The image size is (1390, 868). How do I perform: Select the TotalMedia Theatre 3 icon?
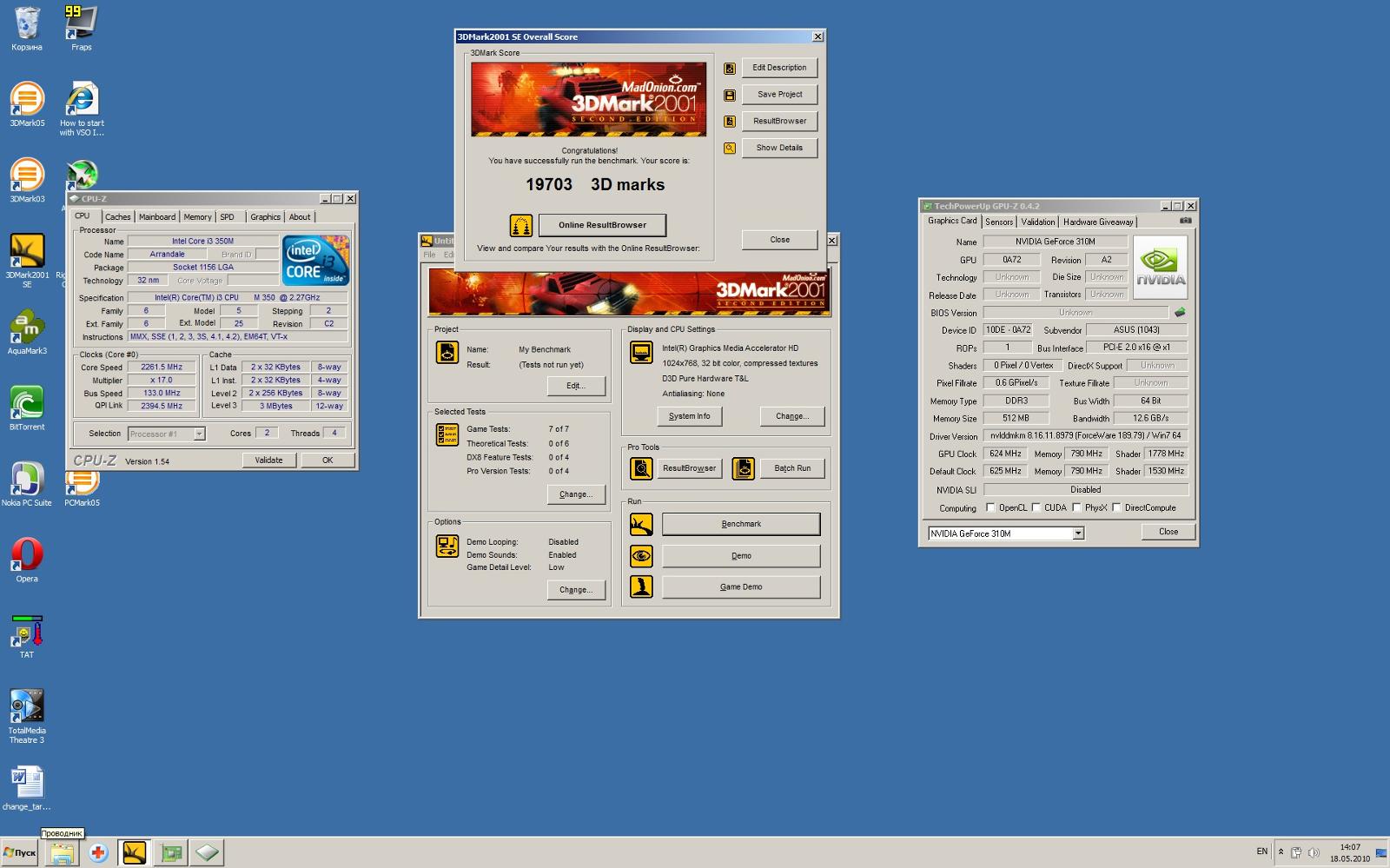point(27,716)
